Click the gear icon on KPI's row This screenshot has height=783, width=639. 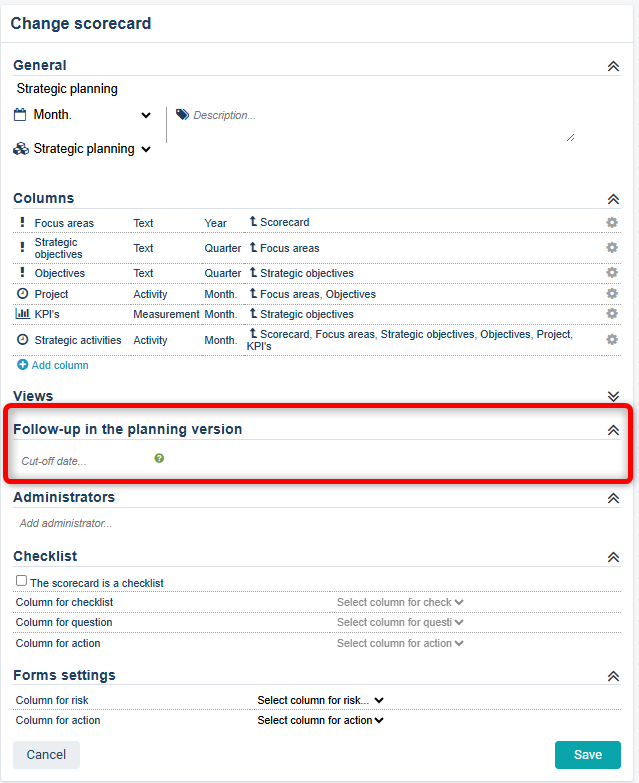(x=612, y=314)
